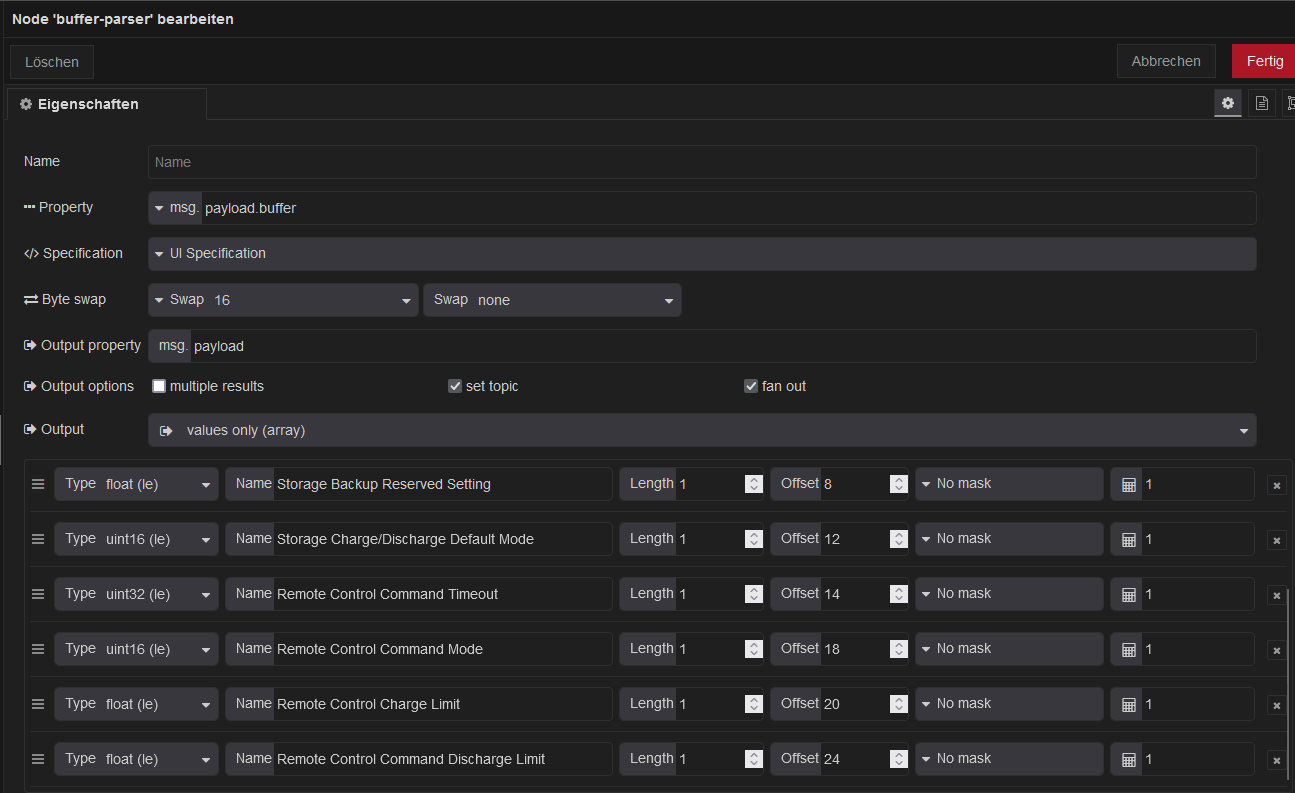
Task: Delete the Storage Backup Reserved Setting row
Action: coord(1276,485)
